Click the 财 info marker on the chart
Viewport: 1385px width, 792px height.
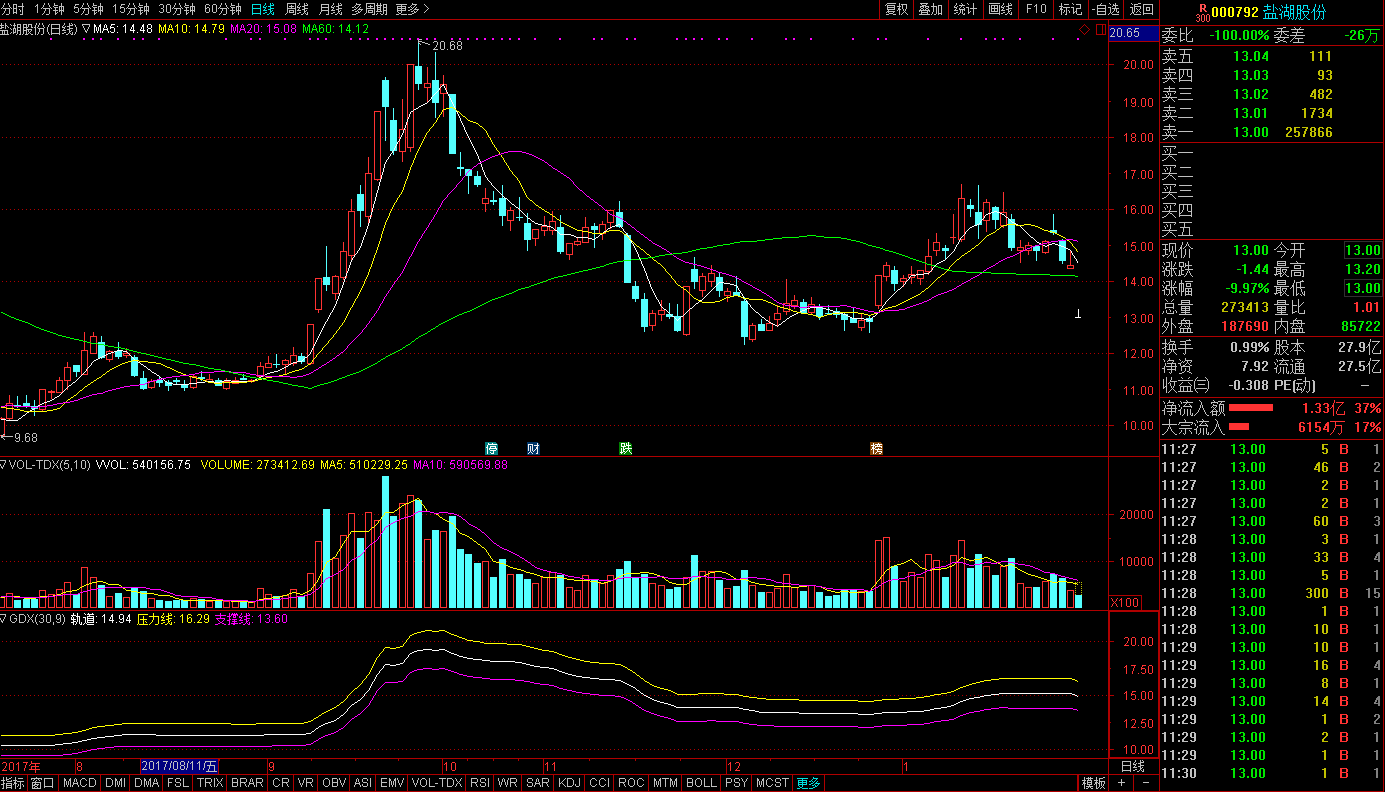pyautogui.click(x=533, y=448)
